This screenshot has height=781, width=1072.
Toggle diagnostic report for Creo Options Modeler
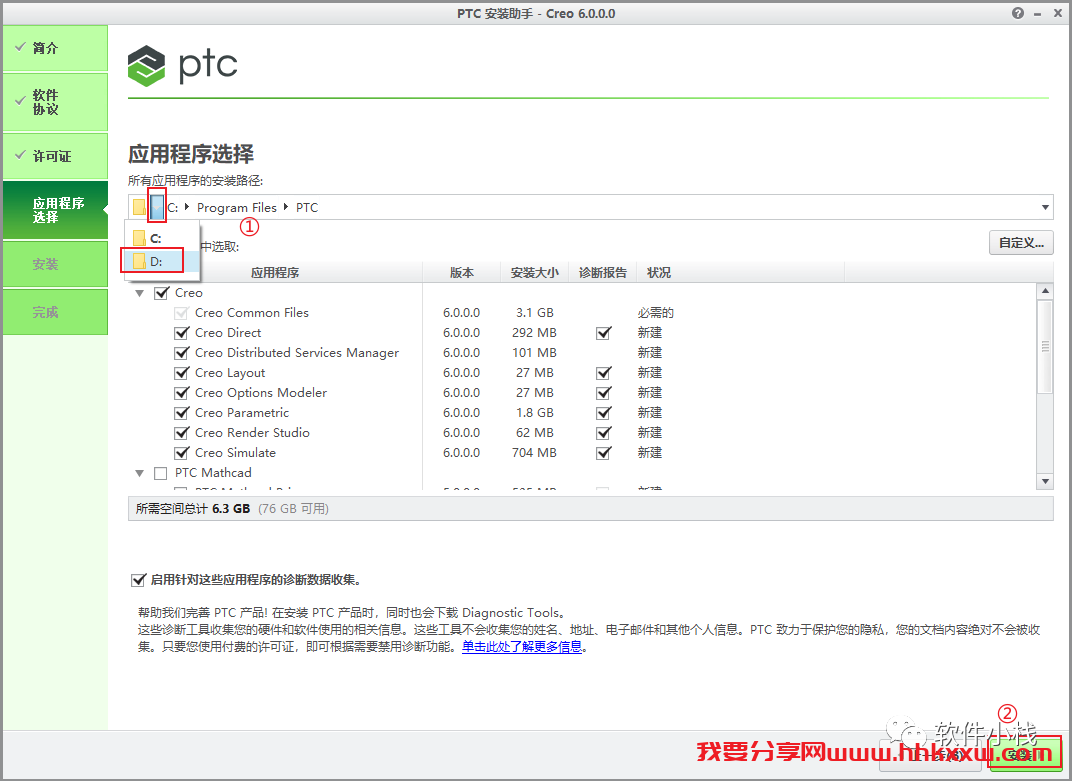(x=603, y=393)
